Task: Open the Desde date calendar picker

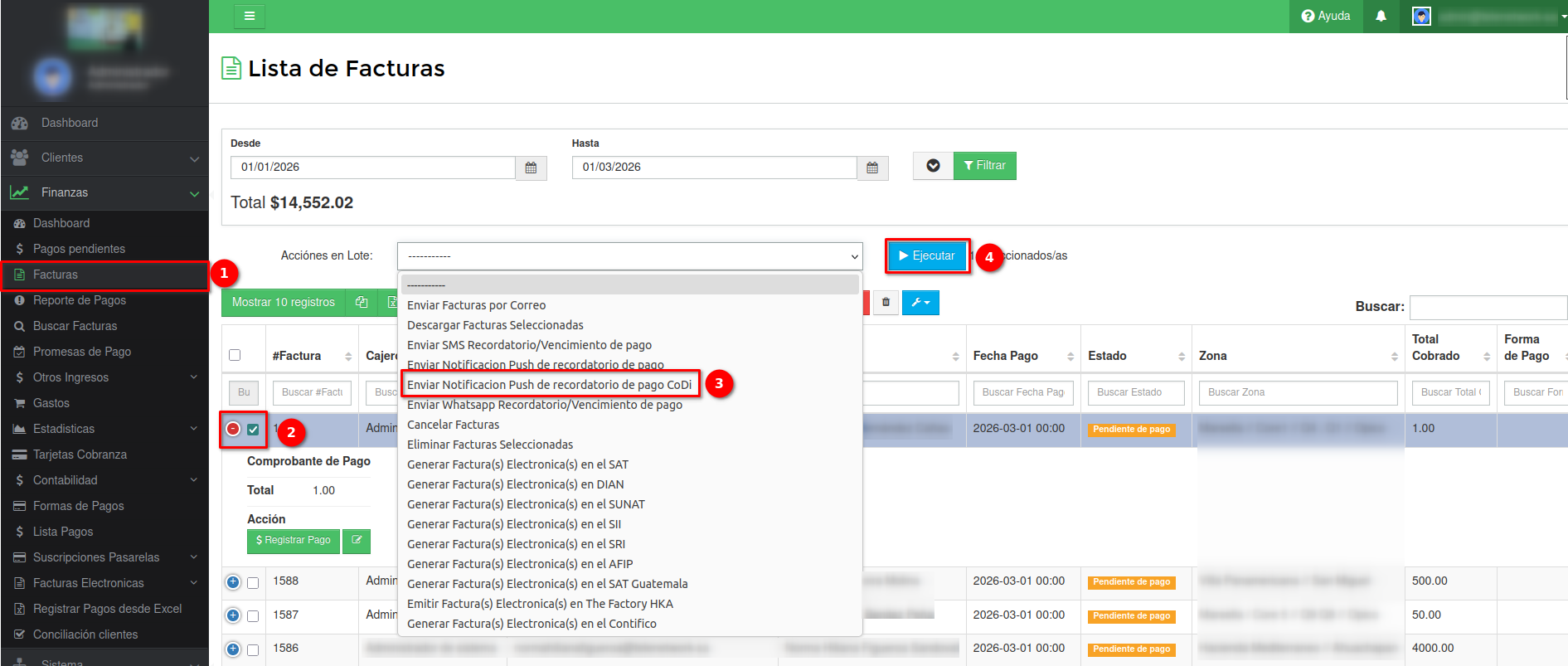Action: tap(531, 168)
